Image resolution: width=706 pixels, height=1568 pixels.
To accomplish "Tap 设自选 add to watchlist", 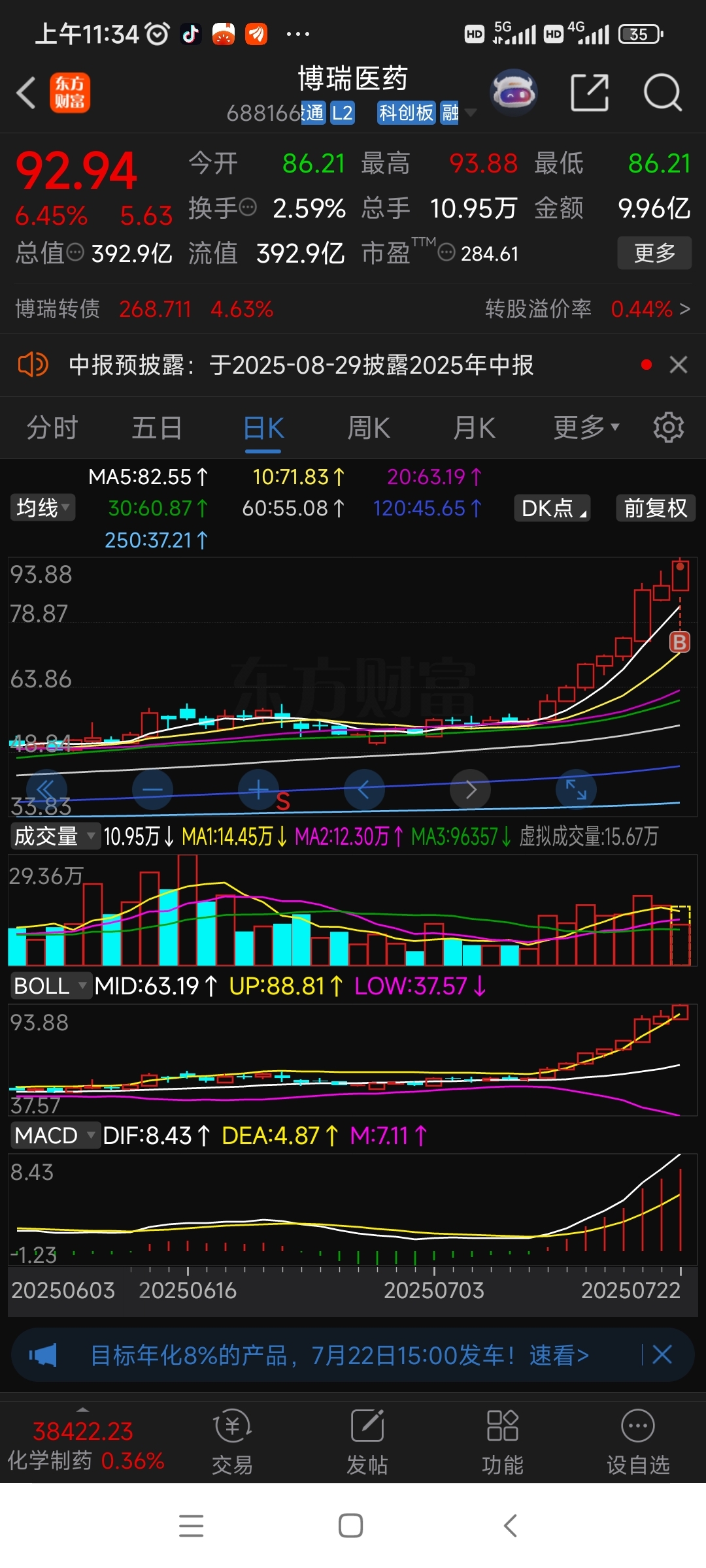I will click(x=638, y=1442).
